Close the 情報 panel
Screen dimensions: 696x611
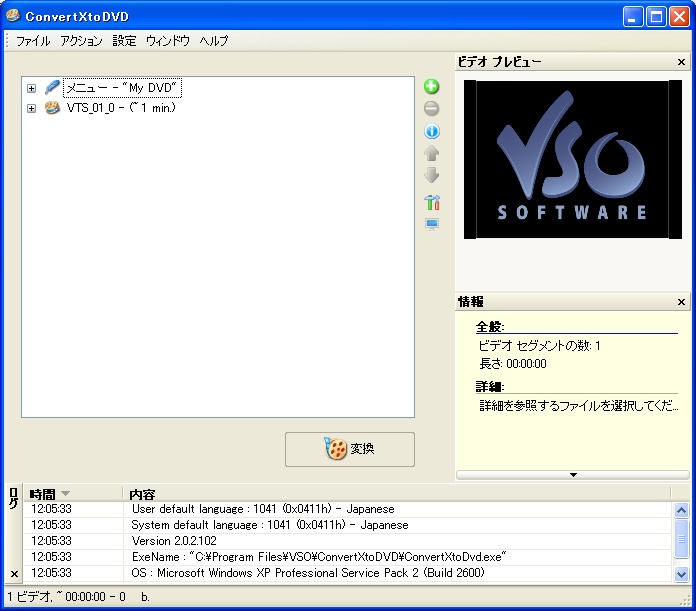coord(681,302)
